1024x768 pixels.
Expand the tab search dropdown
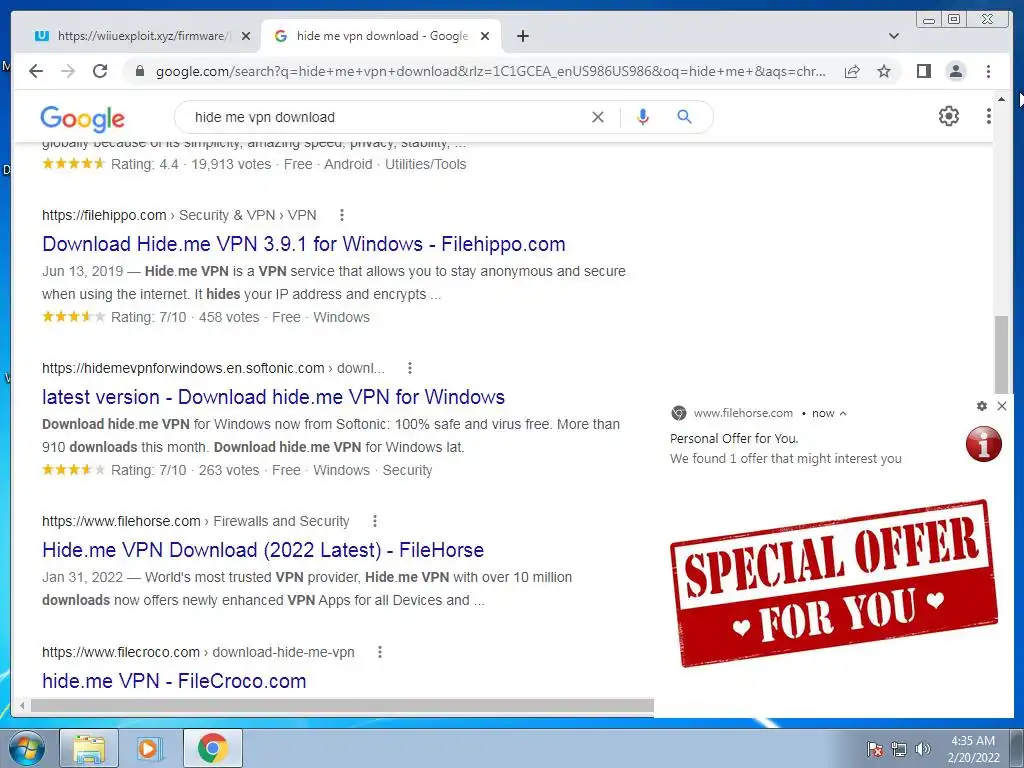coord(893,36)
